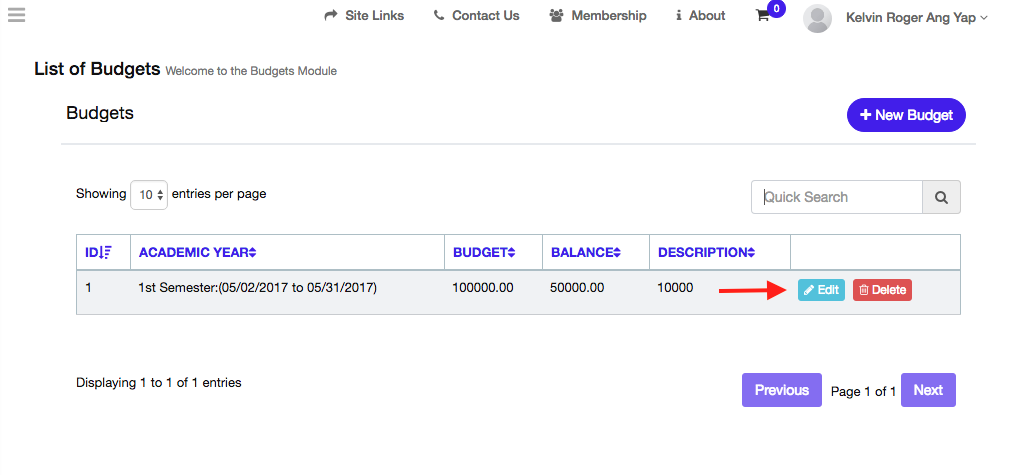Image resolution: width=1019 pixels, height=475 pixels.
Task: Click the New Budget button
Action: pos(906,115)
